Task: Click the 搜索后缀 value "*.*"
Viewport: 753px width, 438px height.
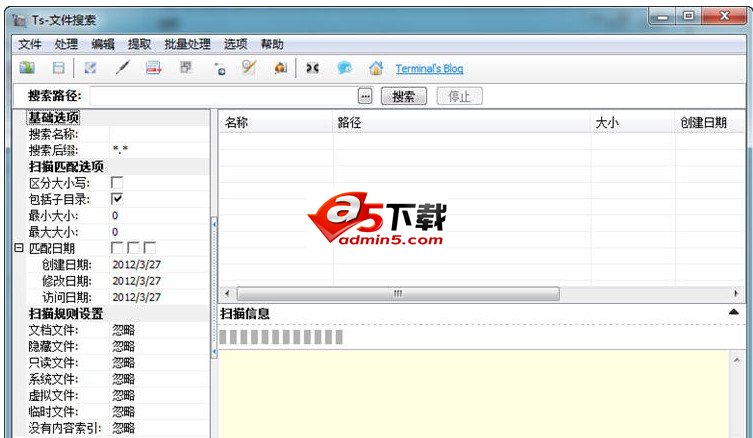Action: [x=120, y=150]
